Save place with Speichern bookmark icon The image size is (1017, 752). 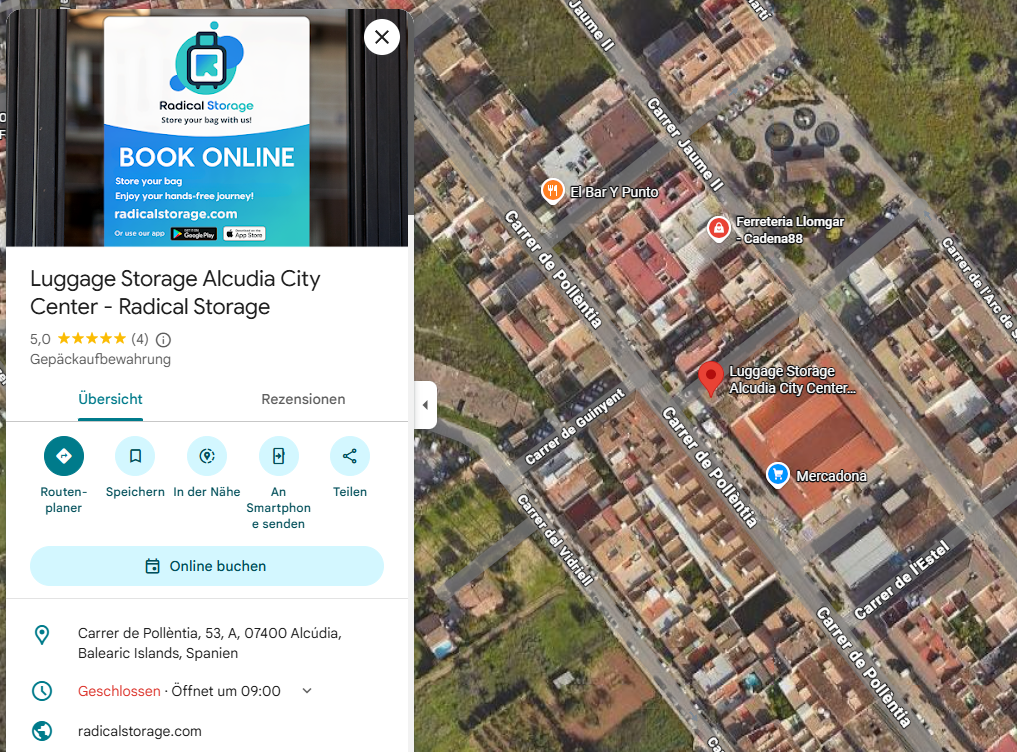tap(135, 456)
